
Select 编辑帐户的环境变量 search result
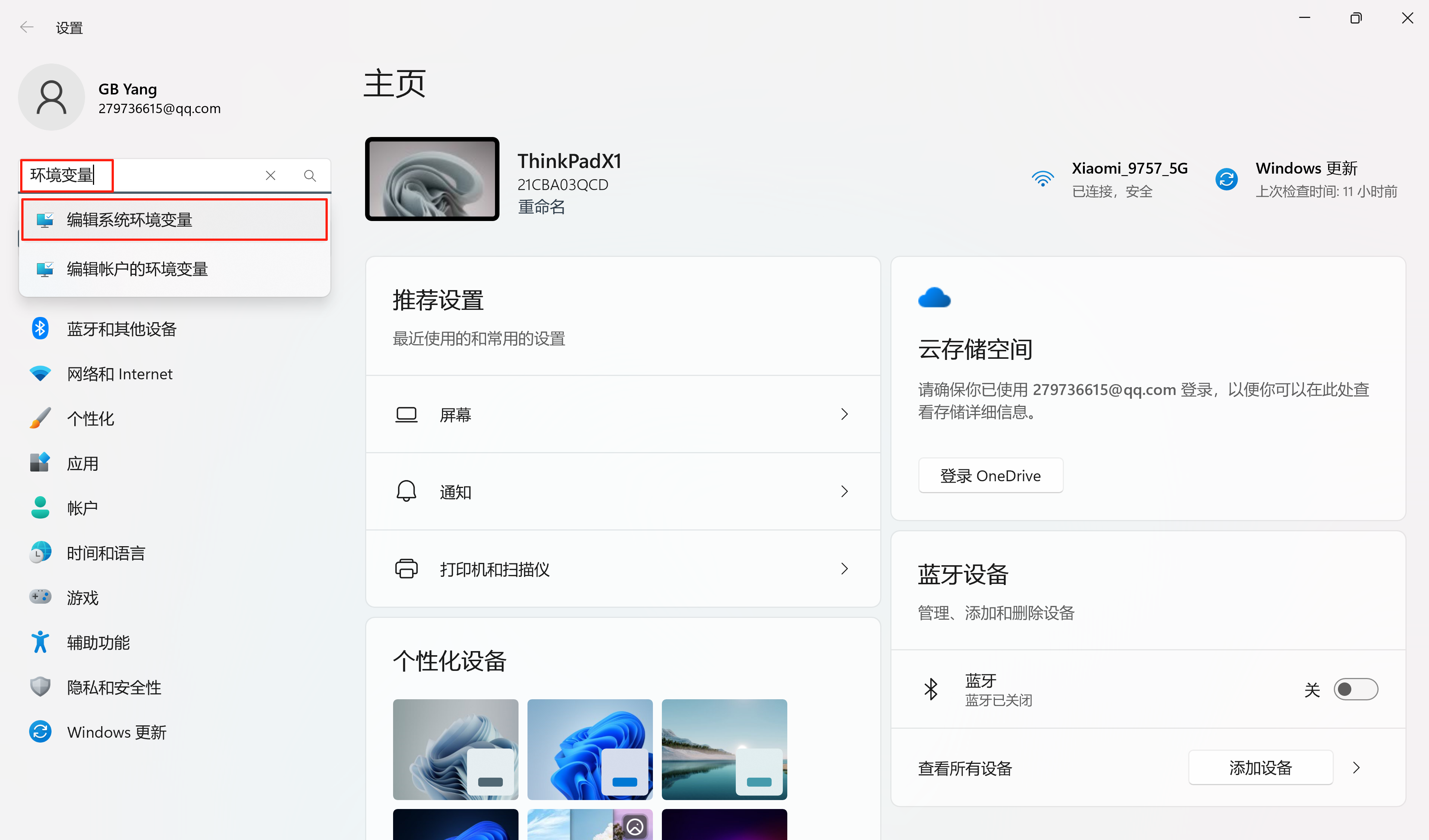(175, 269)
